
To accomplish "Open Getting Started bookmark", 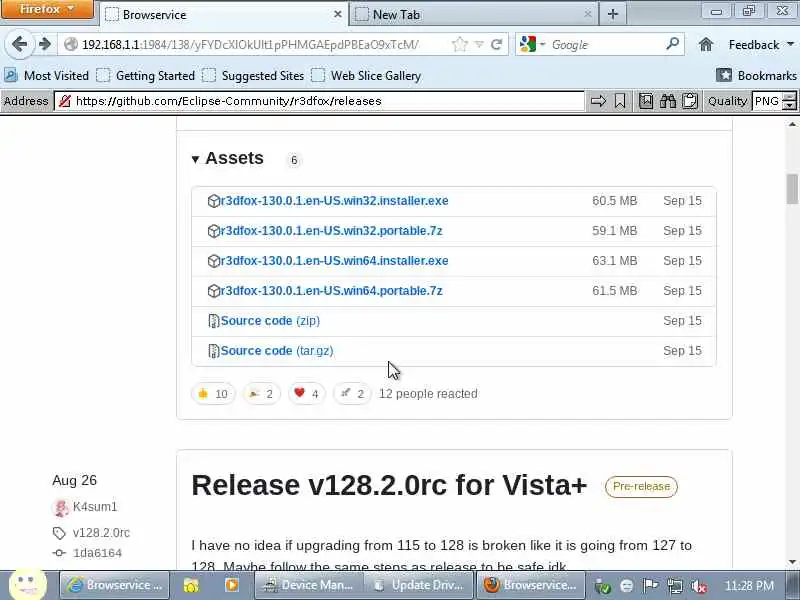I will pos(145,76).
